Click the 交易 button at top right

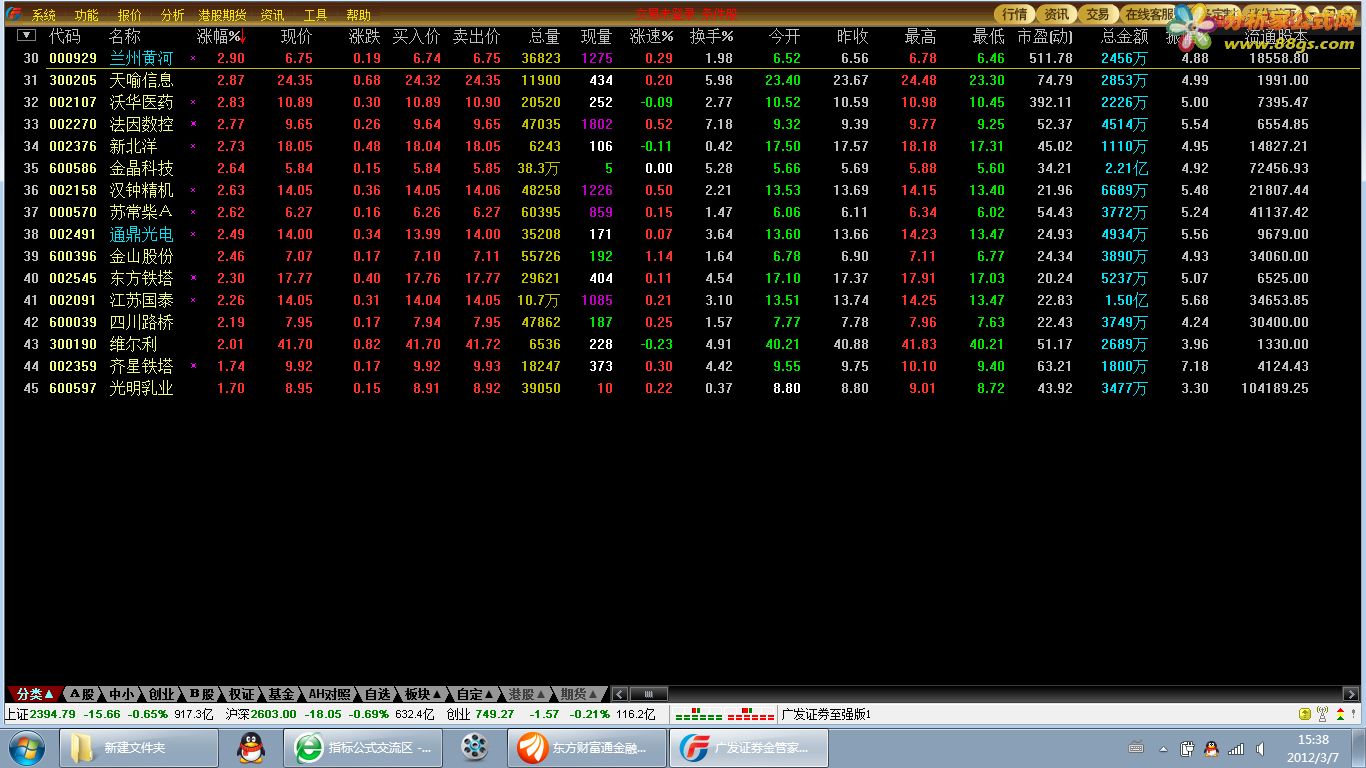1097,14
